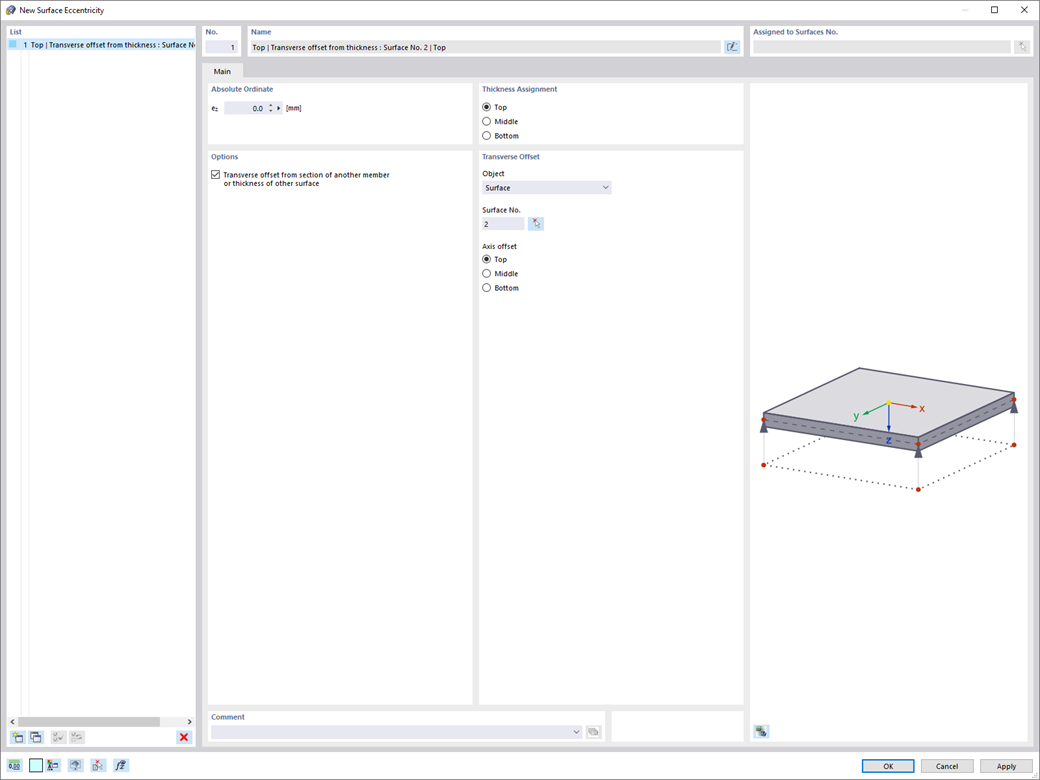
Task: Expand the Comment dropdown list
Action: (576, 732)
